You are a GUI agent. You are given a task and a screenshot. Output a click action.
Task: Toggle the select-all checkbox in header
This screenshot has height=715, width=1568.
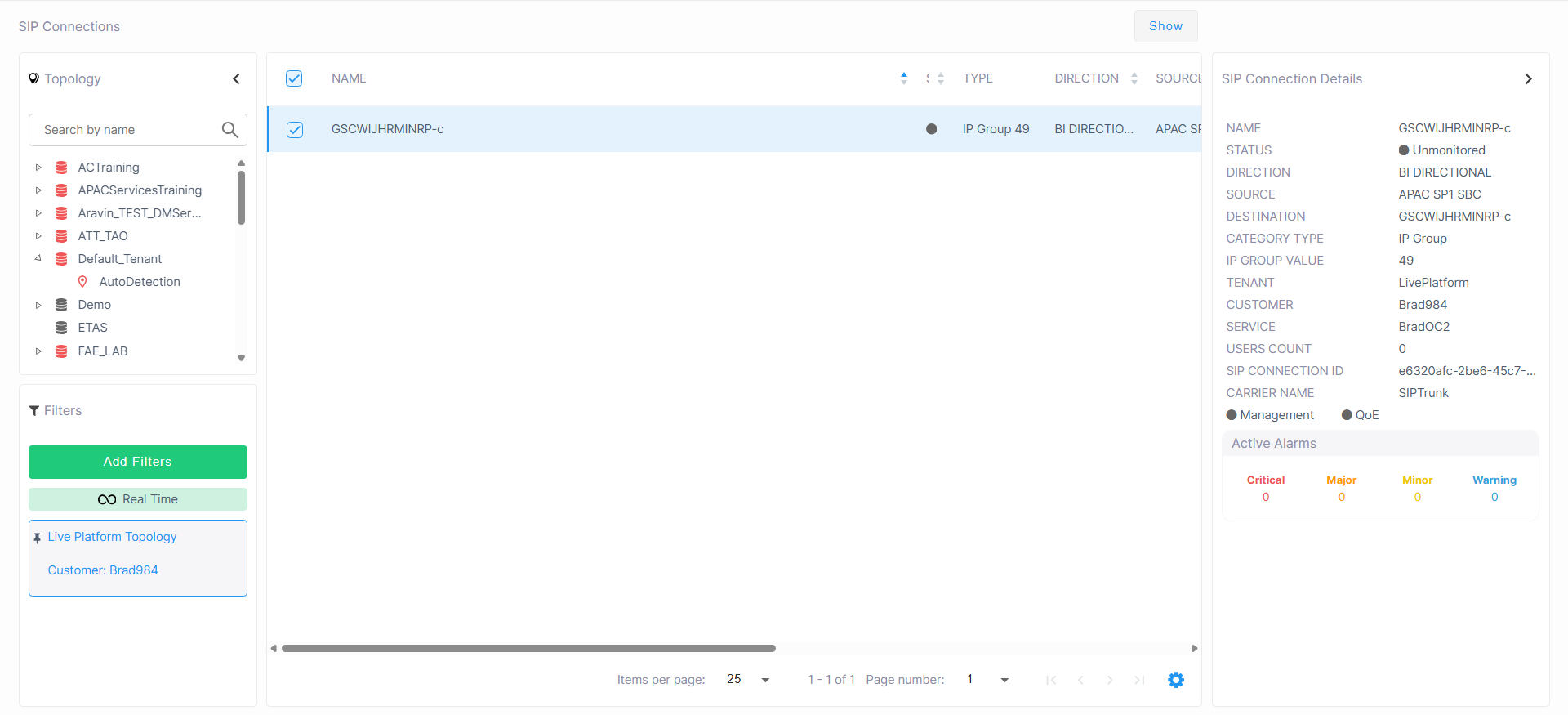(x=294, y=78)
